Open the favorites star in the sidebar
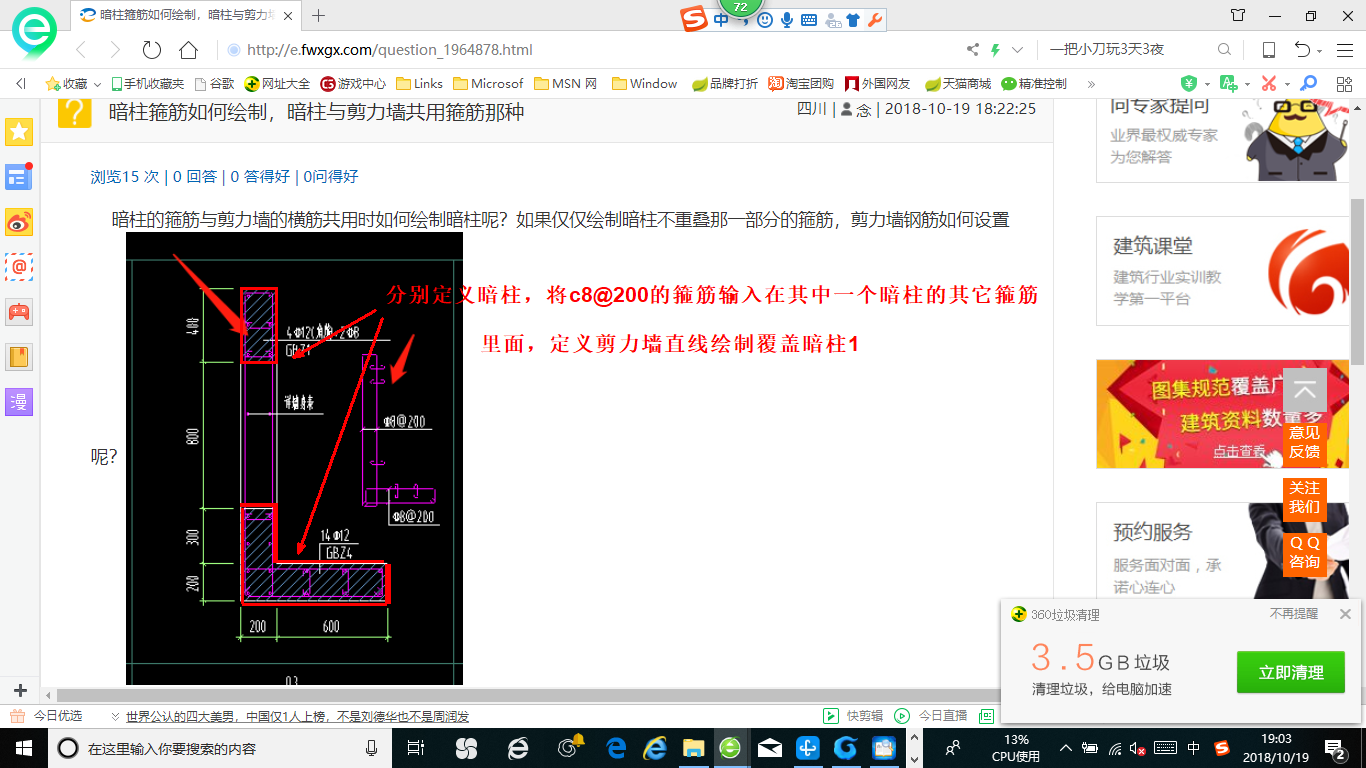The image size is (1366, 768). click(x=19, y=131)
